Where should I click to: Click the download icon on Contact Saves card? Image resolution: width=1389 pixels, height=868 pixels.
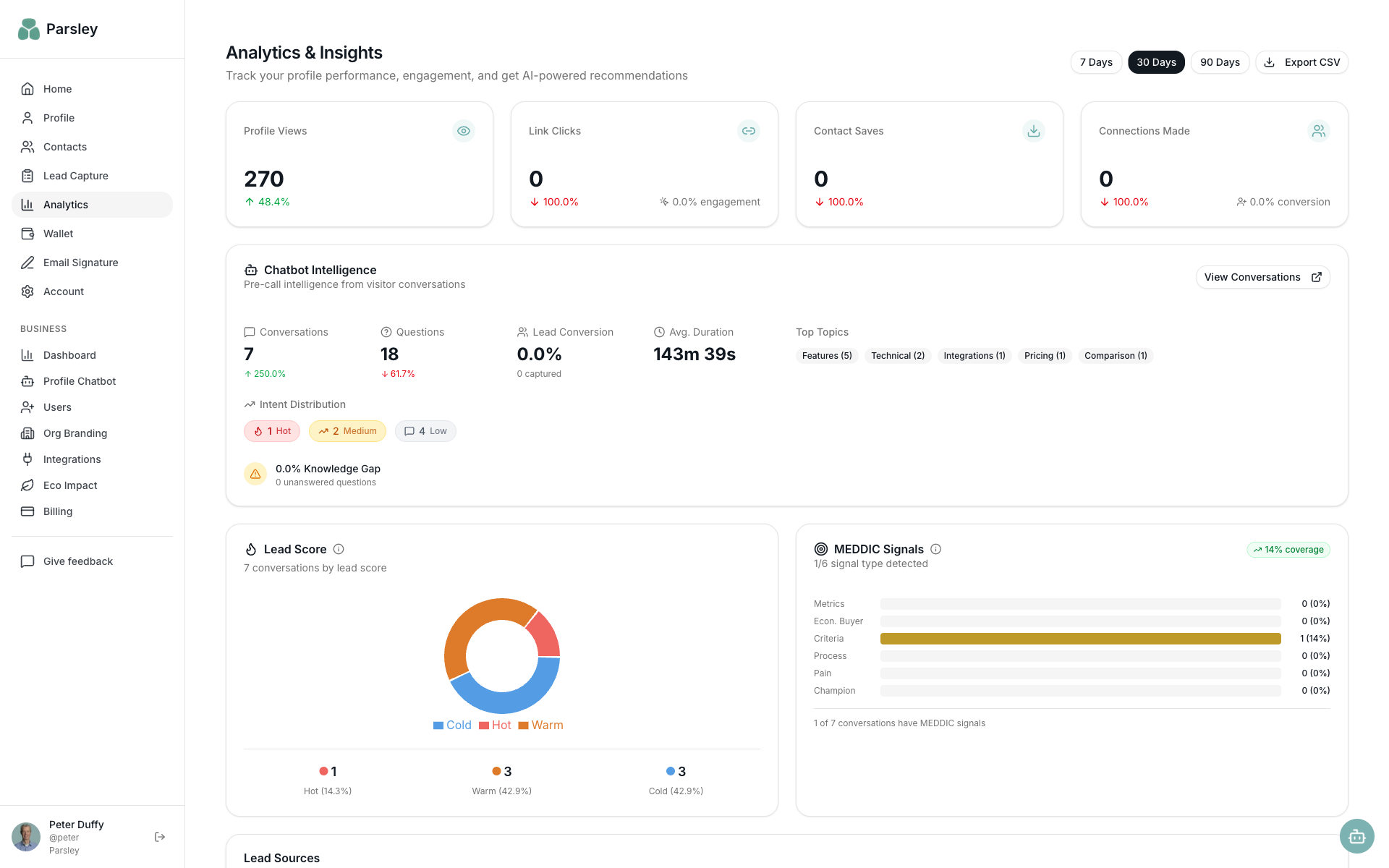click(1034, 131)
